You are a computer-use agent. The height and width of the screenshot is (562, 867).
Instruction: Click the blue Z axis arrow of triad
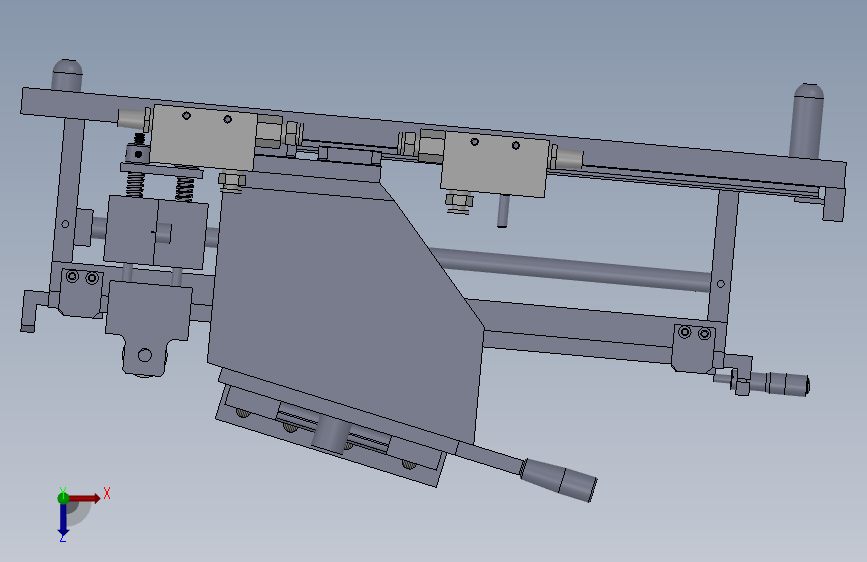click(63, 520)
